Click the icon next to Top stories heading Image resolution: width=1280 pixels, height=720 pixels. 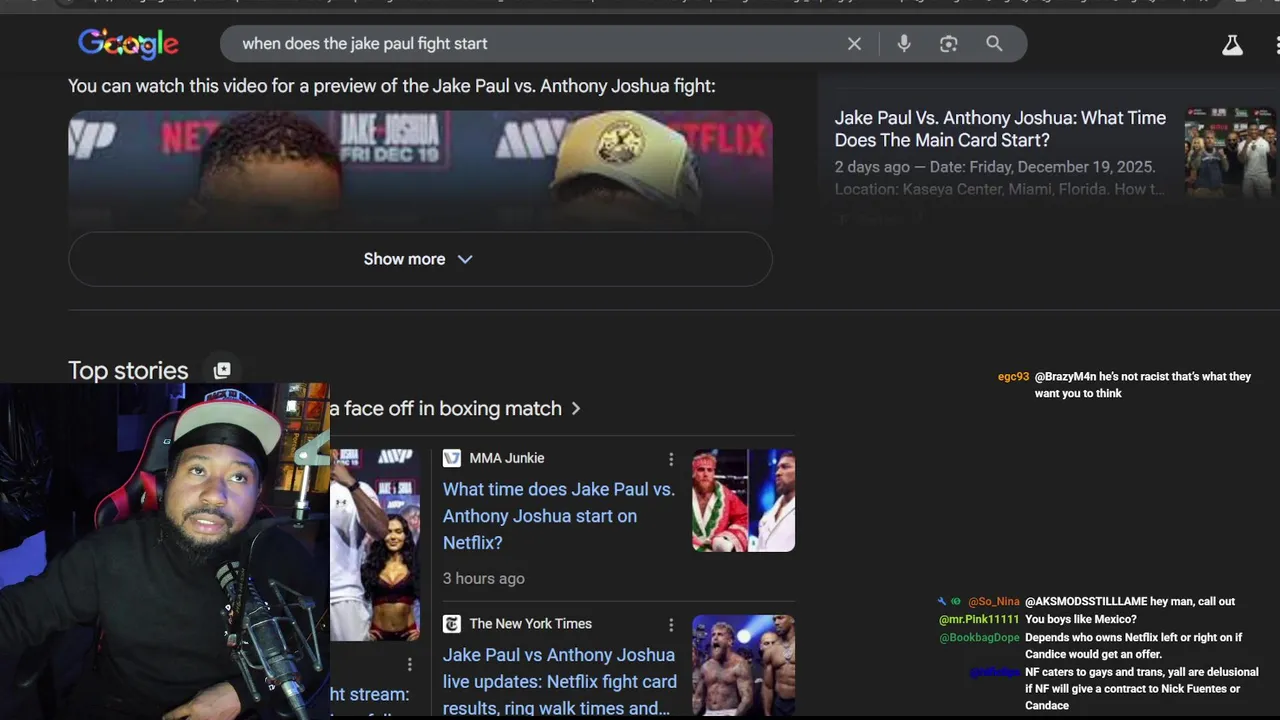[222, 370]
